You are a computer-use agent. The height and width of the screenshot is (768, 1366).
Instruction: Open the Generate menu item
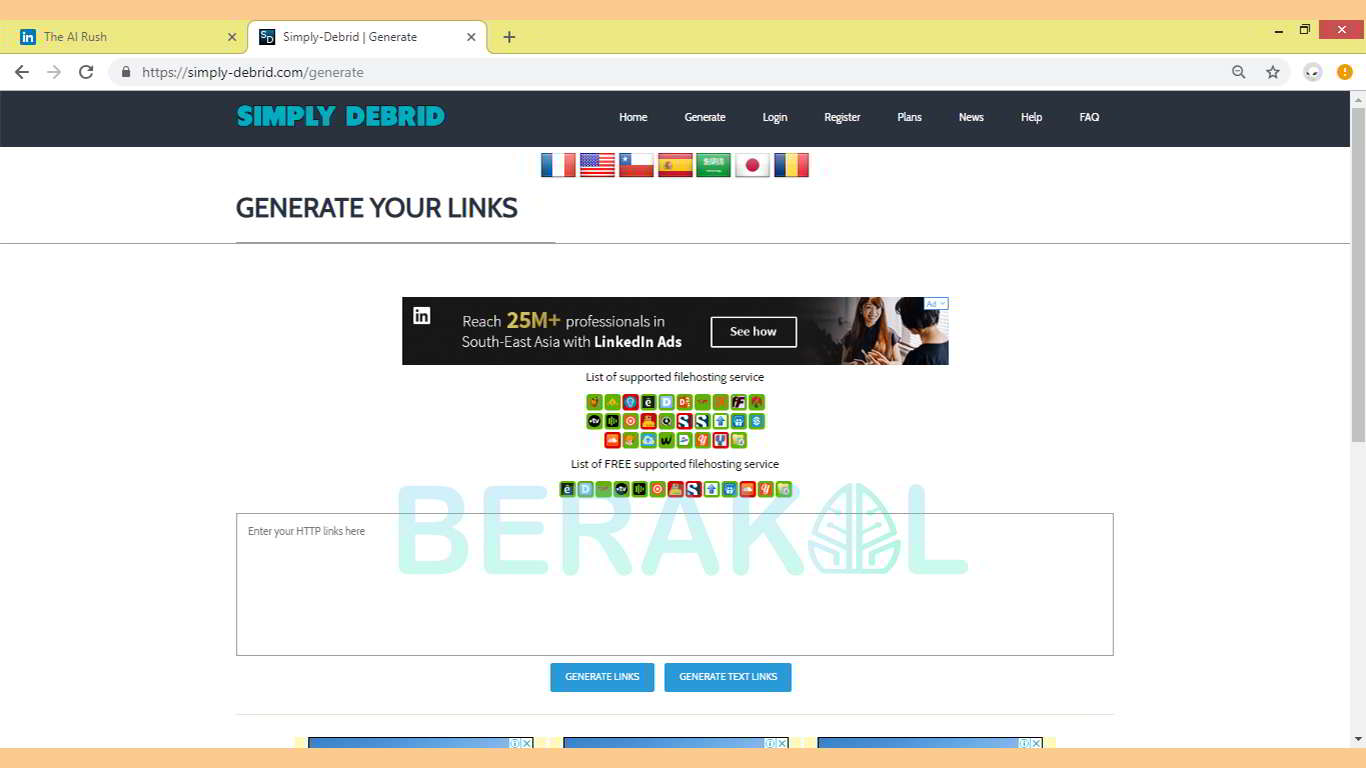(x=705, y=117)
